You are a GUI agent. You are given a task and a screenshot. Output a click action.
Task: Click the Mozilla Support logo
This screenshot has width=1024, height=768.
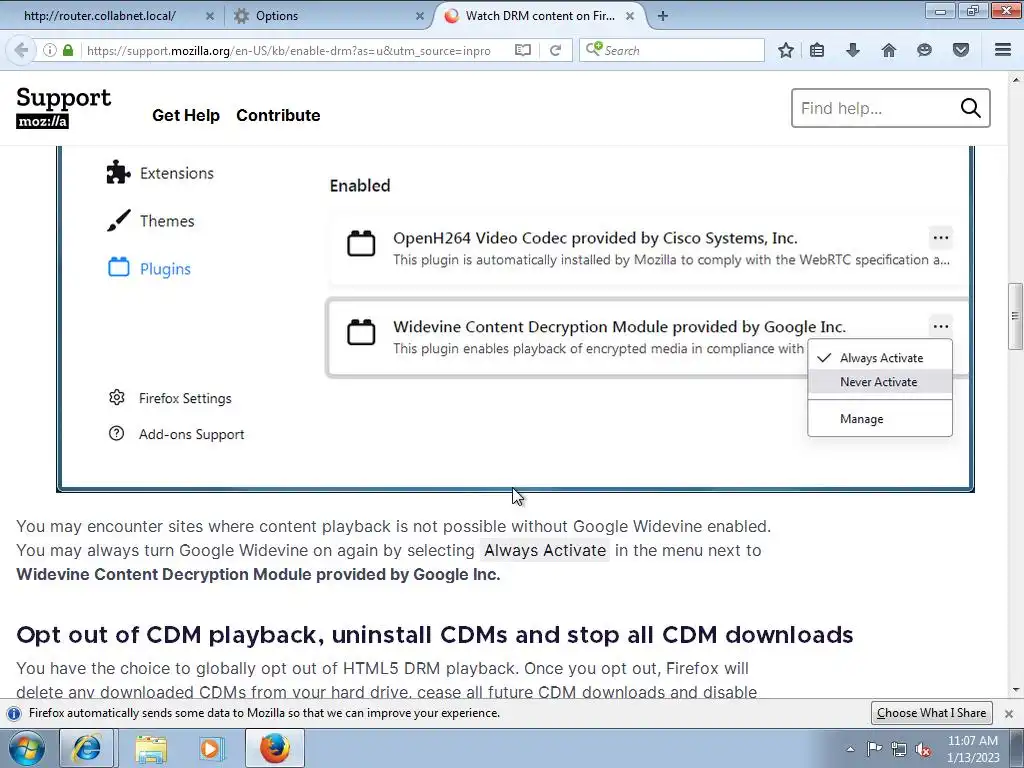[x=63, y=107]
